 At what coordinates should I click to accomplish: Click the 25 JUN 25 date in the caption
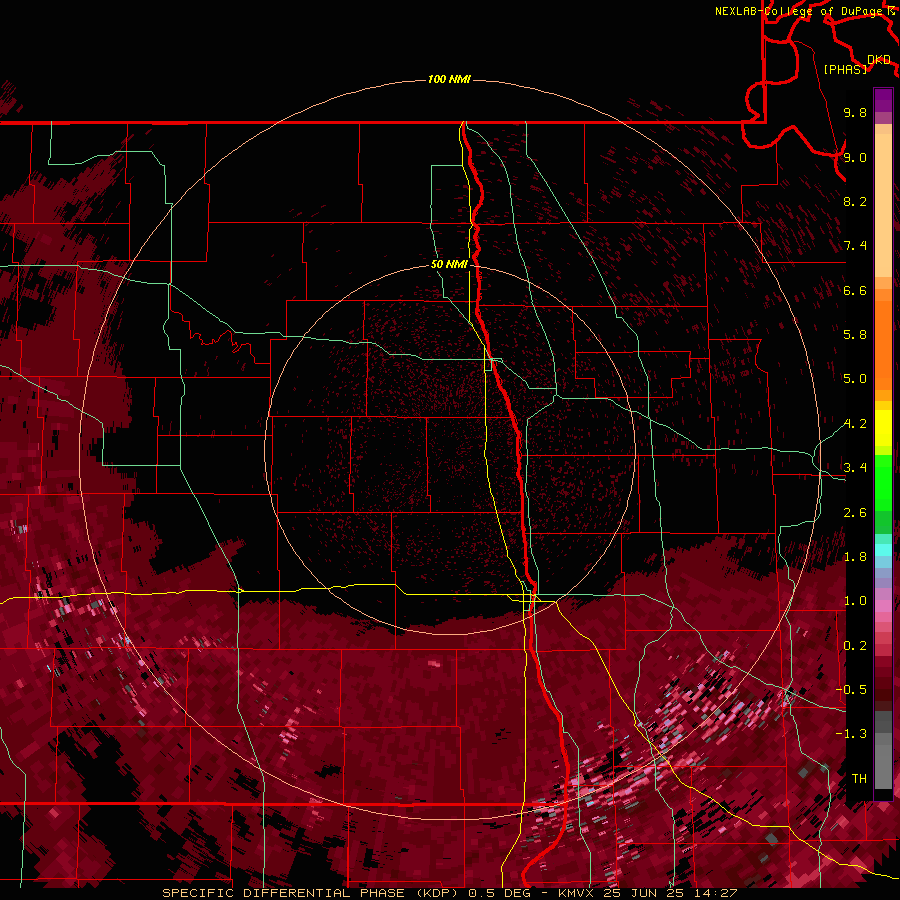(643, 893)
